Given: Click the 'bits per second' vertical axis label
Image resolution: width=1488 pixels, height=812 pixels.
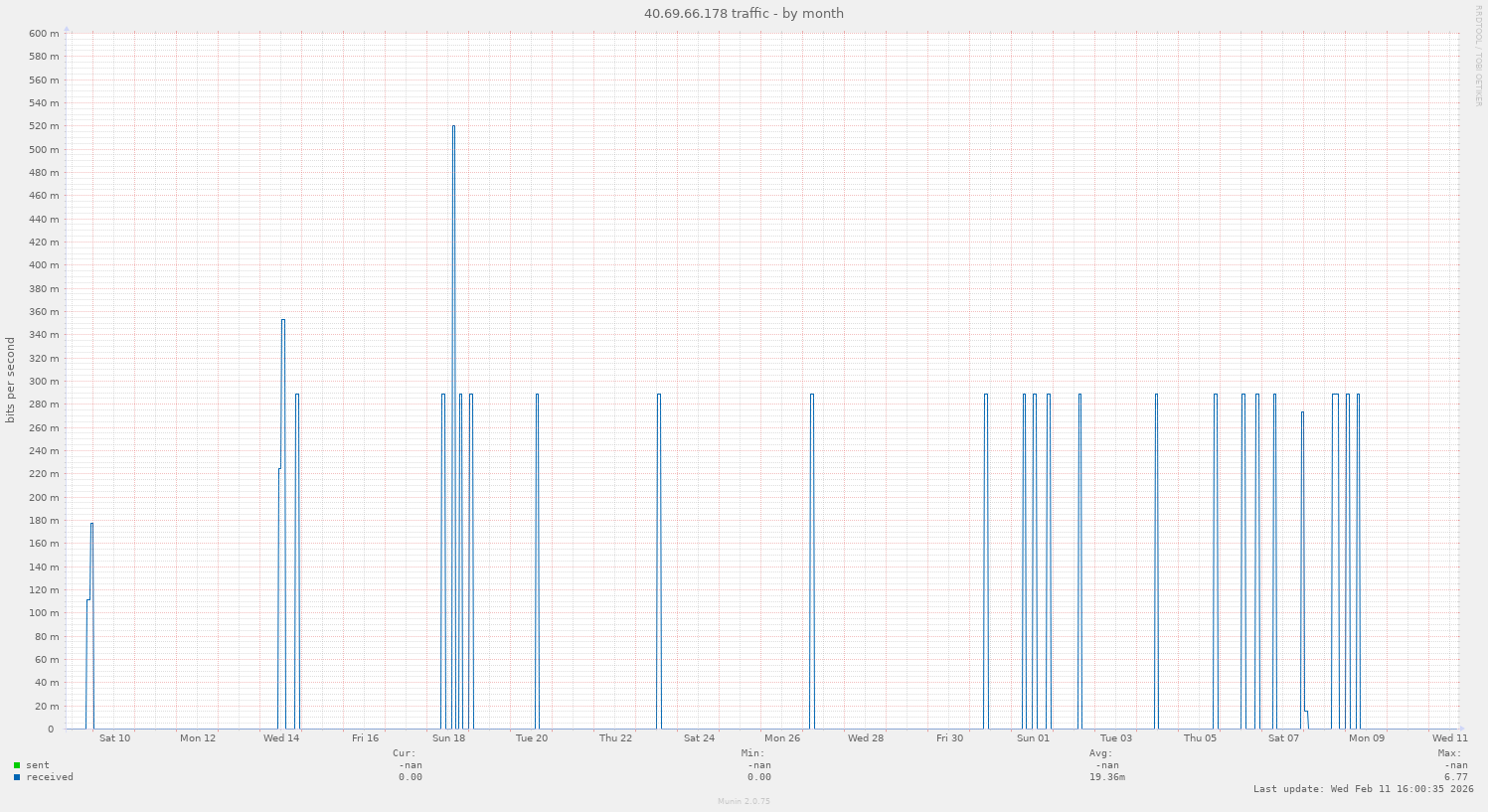Looking at the screenshot, I should (x=11, y=381).
